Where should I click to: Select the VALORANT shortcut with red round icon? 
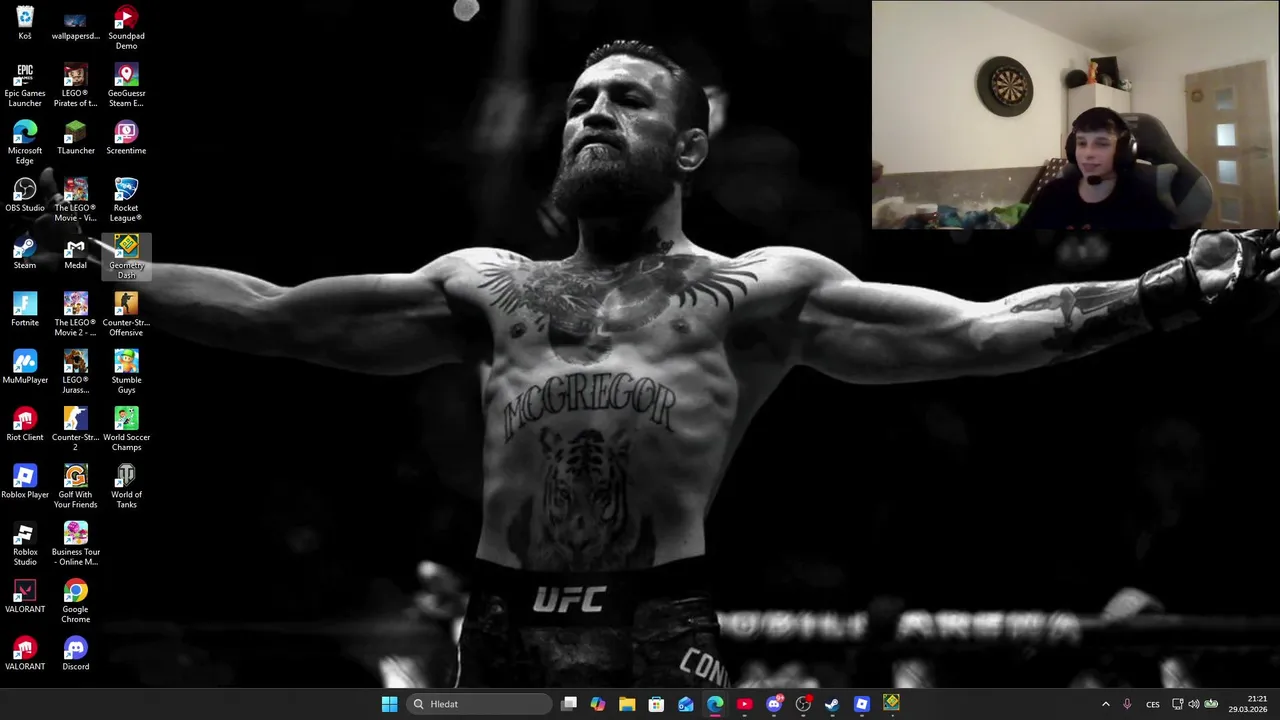25,654
